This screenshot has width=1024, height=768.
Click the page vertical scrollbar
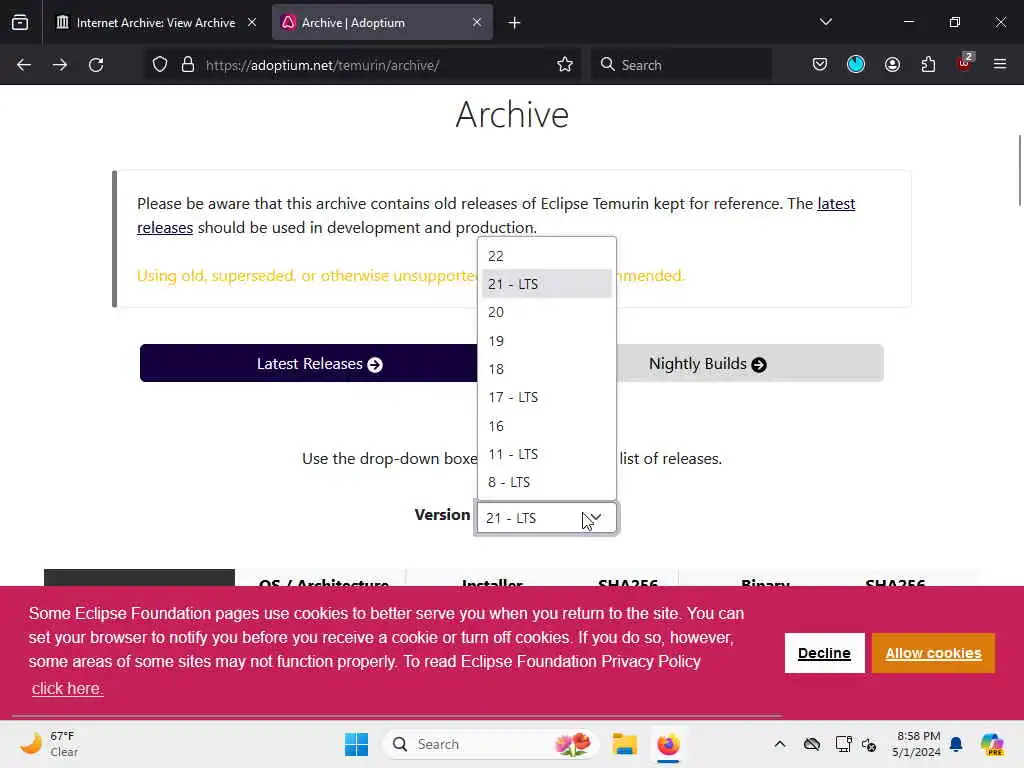click(1019, 171)
